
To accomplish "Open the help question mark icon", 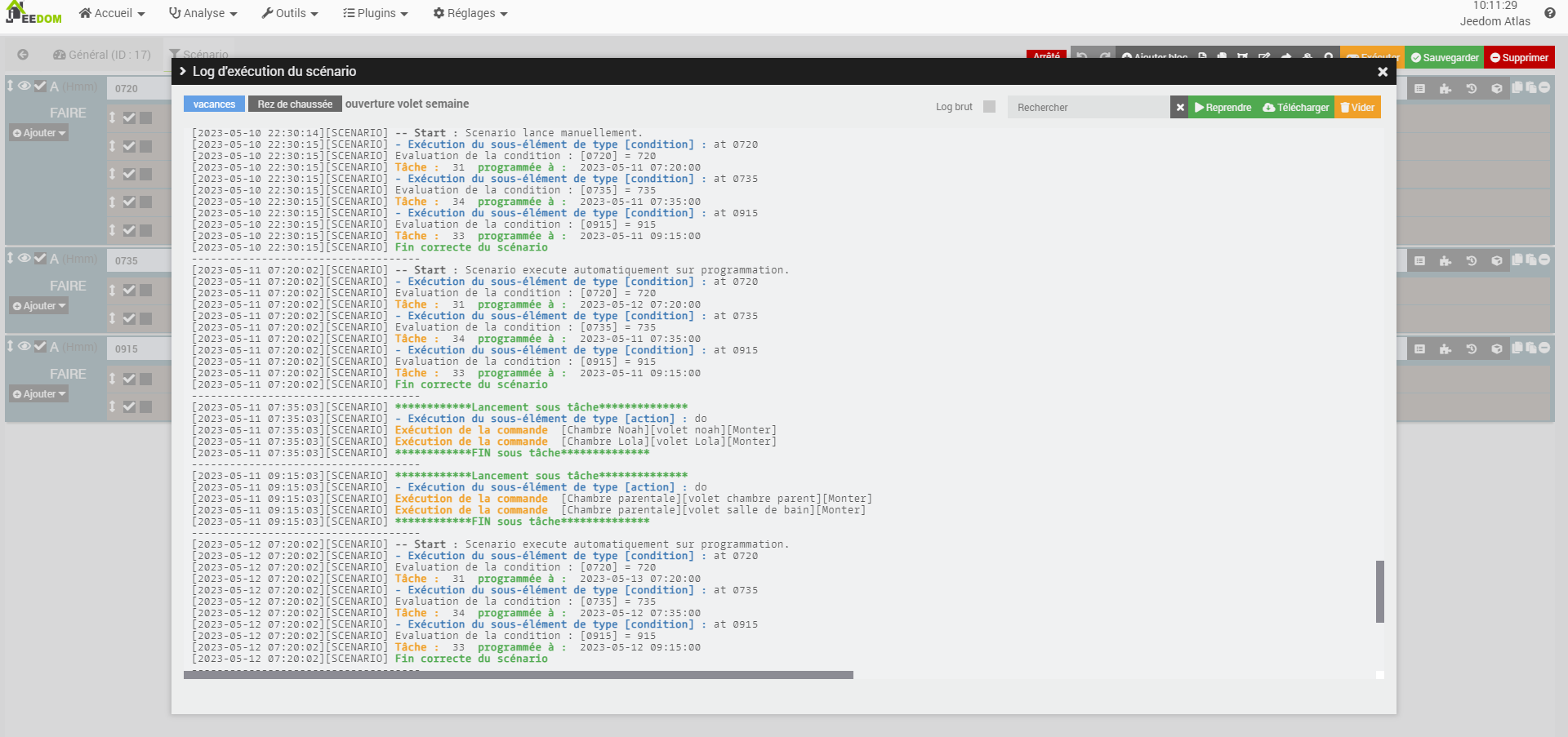I will coord(1549,13).
